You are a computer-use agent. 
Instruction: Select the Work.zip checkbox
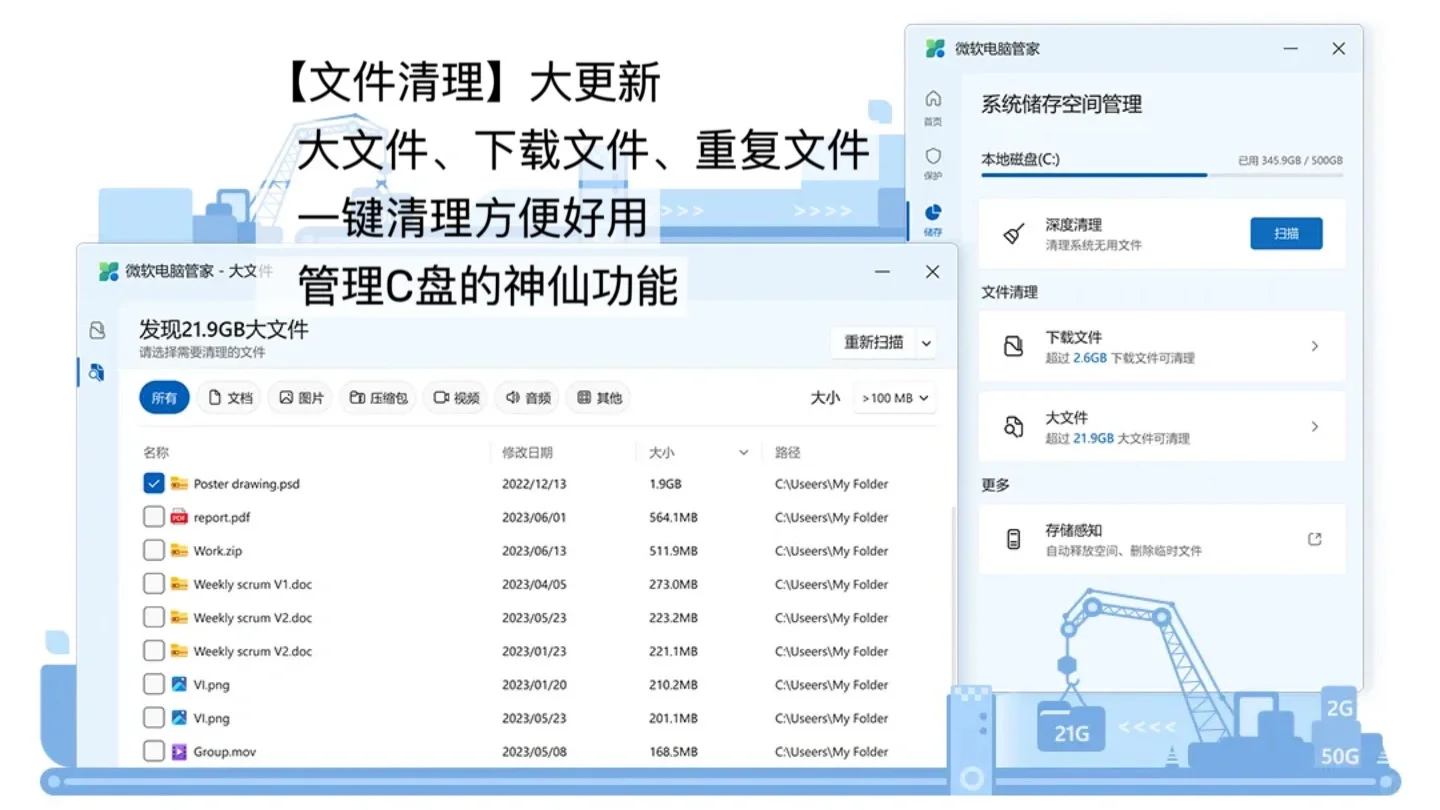point(153,550)
